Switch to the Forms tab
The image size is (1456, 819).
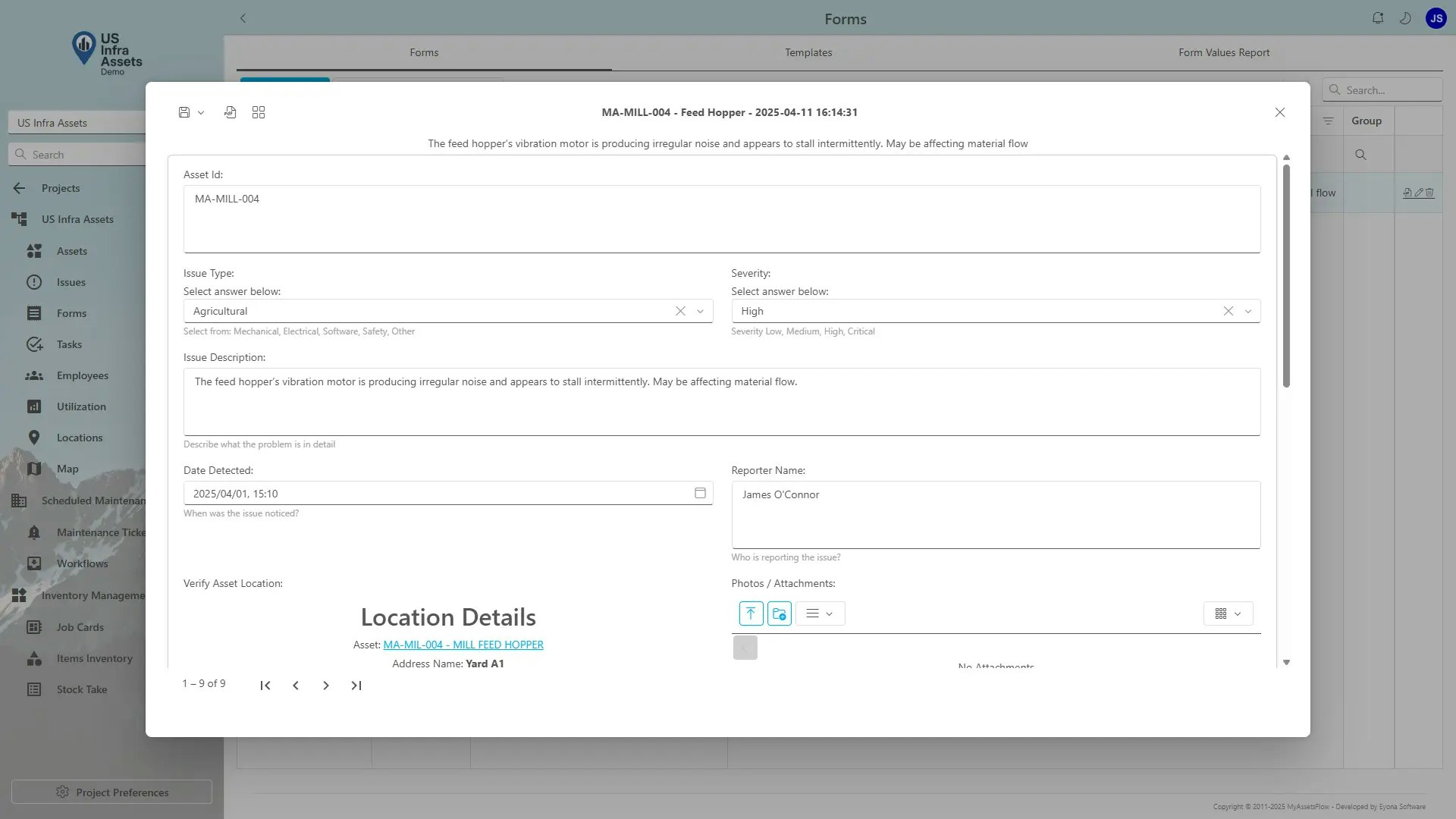click(x=424, y=52)
